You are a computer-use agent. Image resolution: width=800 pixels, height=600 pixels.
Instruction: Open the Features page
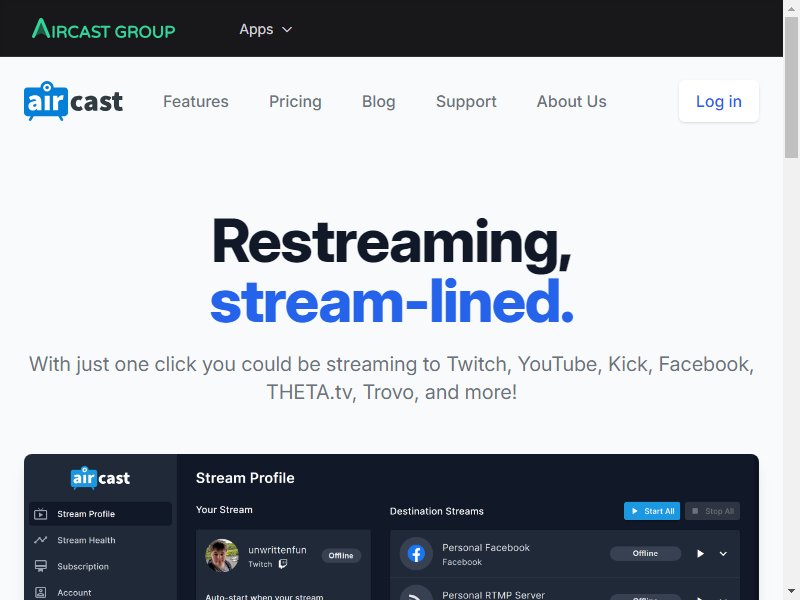(196, 102)
